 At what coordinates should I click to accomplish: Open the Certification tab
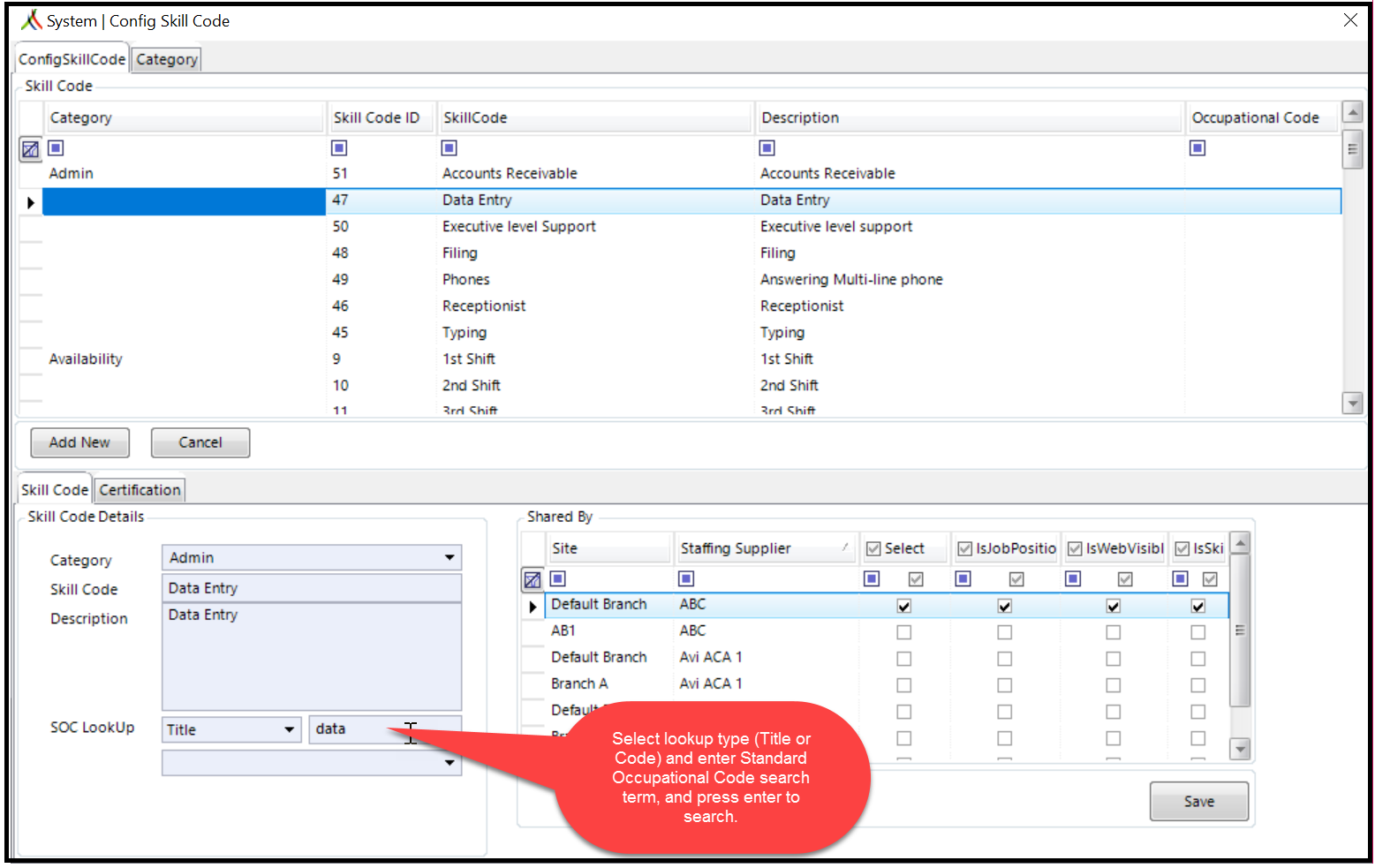coord(140,490)
